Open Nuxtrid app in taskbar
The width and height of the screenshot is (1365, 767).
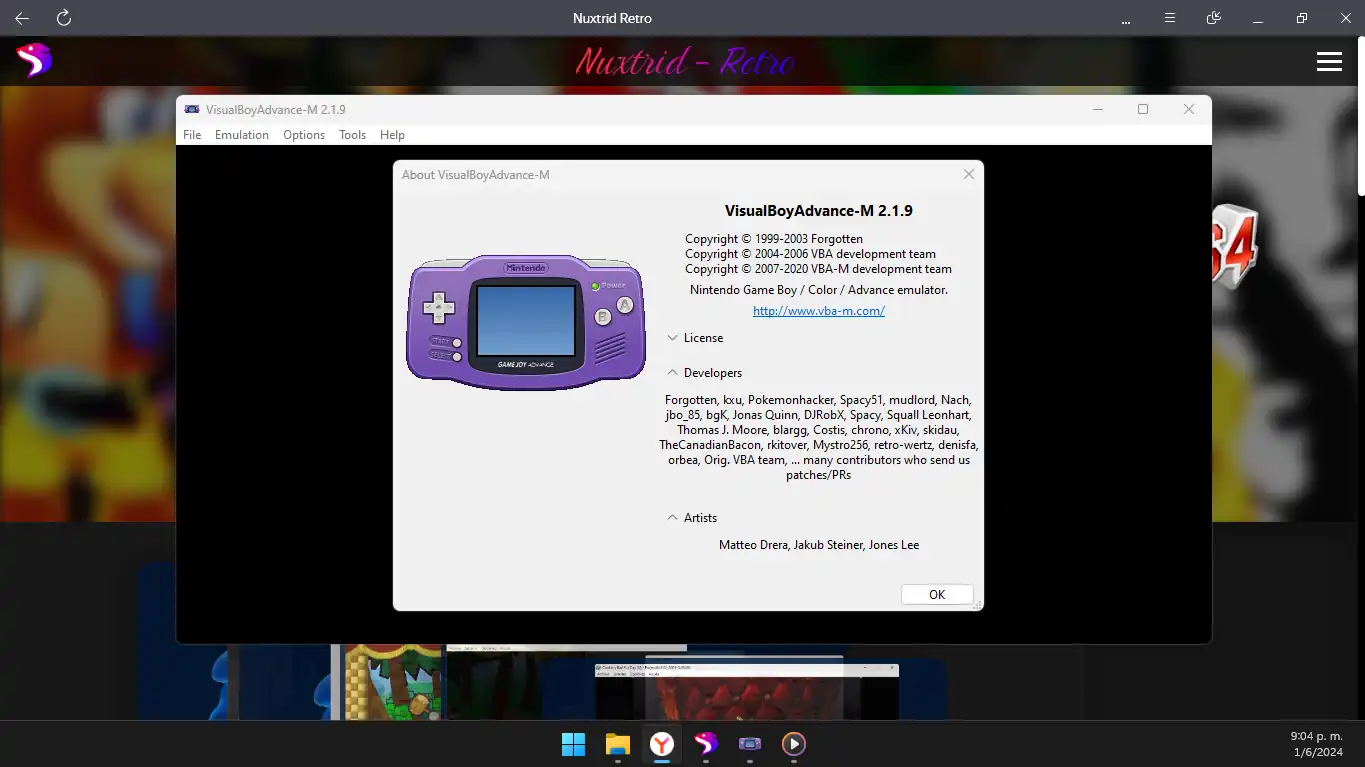(706, 744)
